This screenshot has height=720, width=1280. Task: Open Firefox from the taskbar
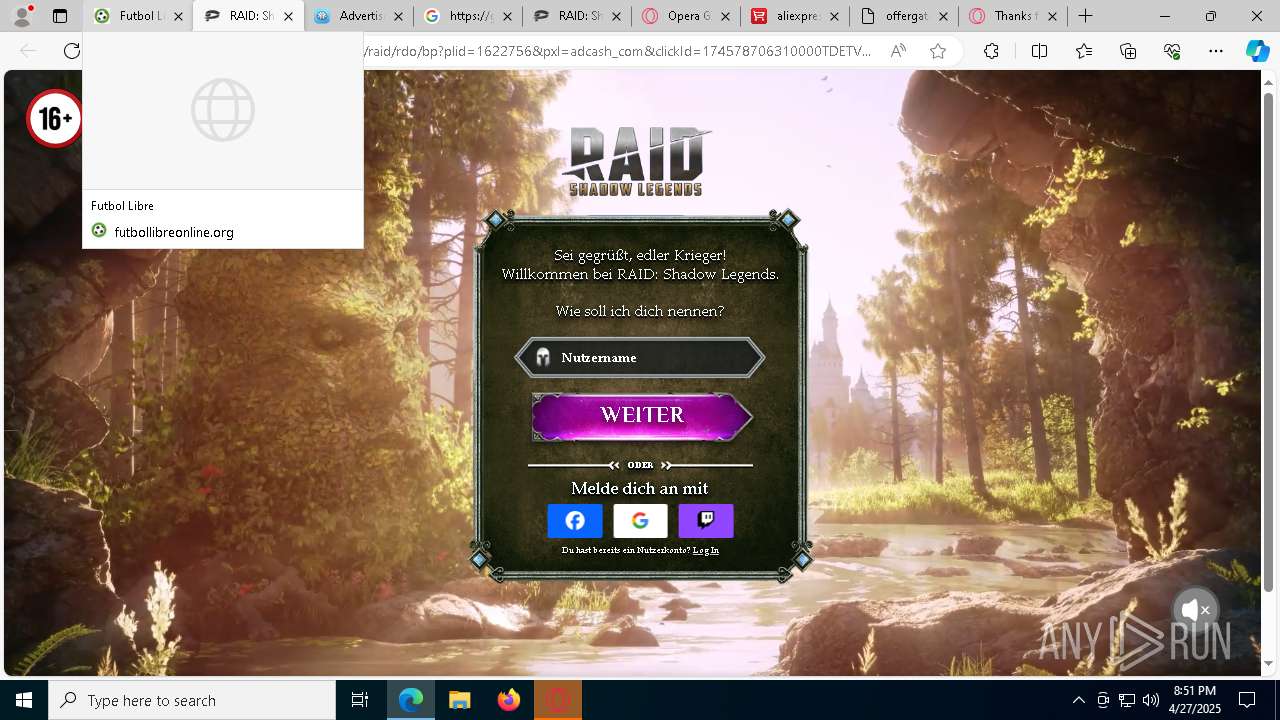click(x=508, y=700)
